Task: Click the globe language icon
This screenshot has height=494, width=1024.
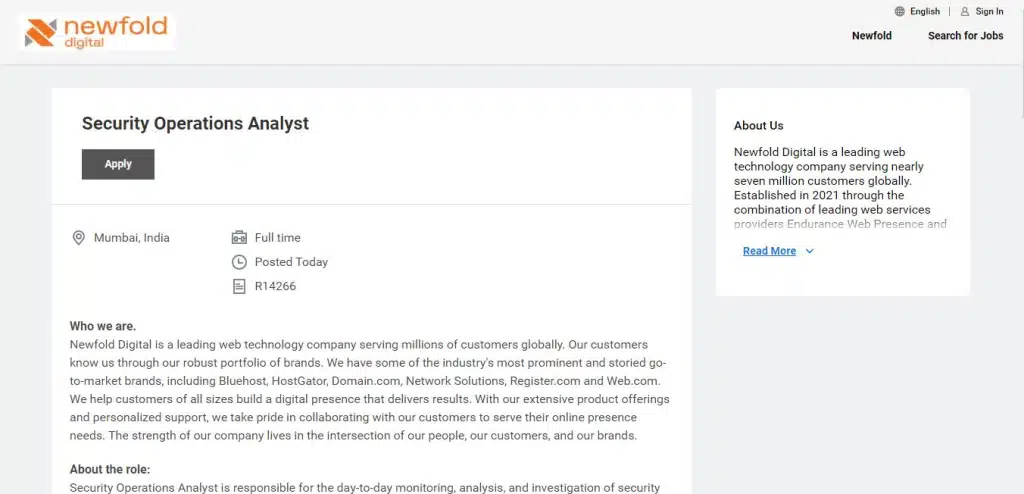Action: coord(899,11)
